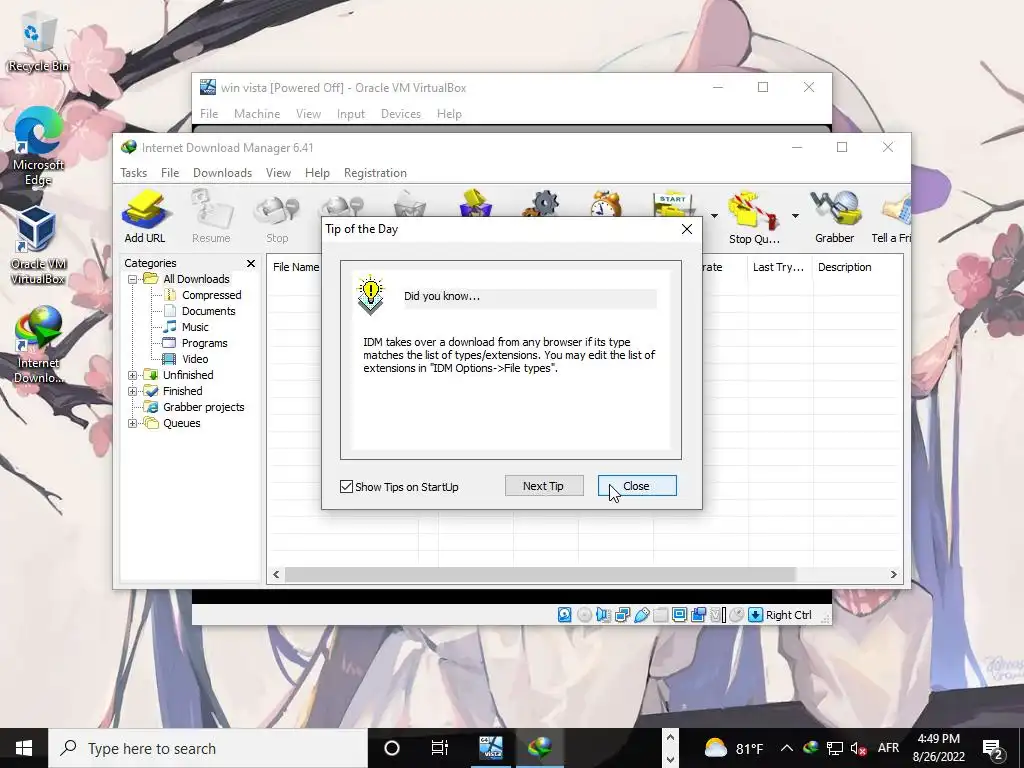Image resolution: width=1024 pixels, height=768 pixels.
Task: Click the Tip of the Day lightbulb icon
Action: click(370, 294)
